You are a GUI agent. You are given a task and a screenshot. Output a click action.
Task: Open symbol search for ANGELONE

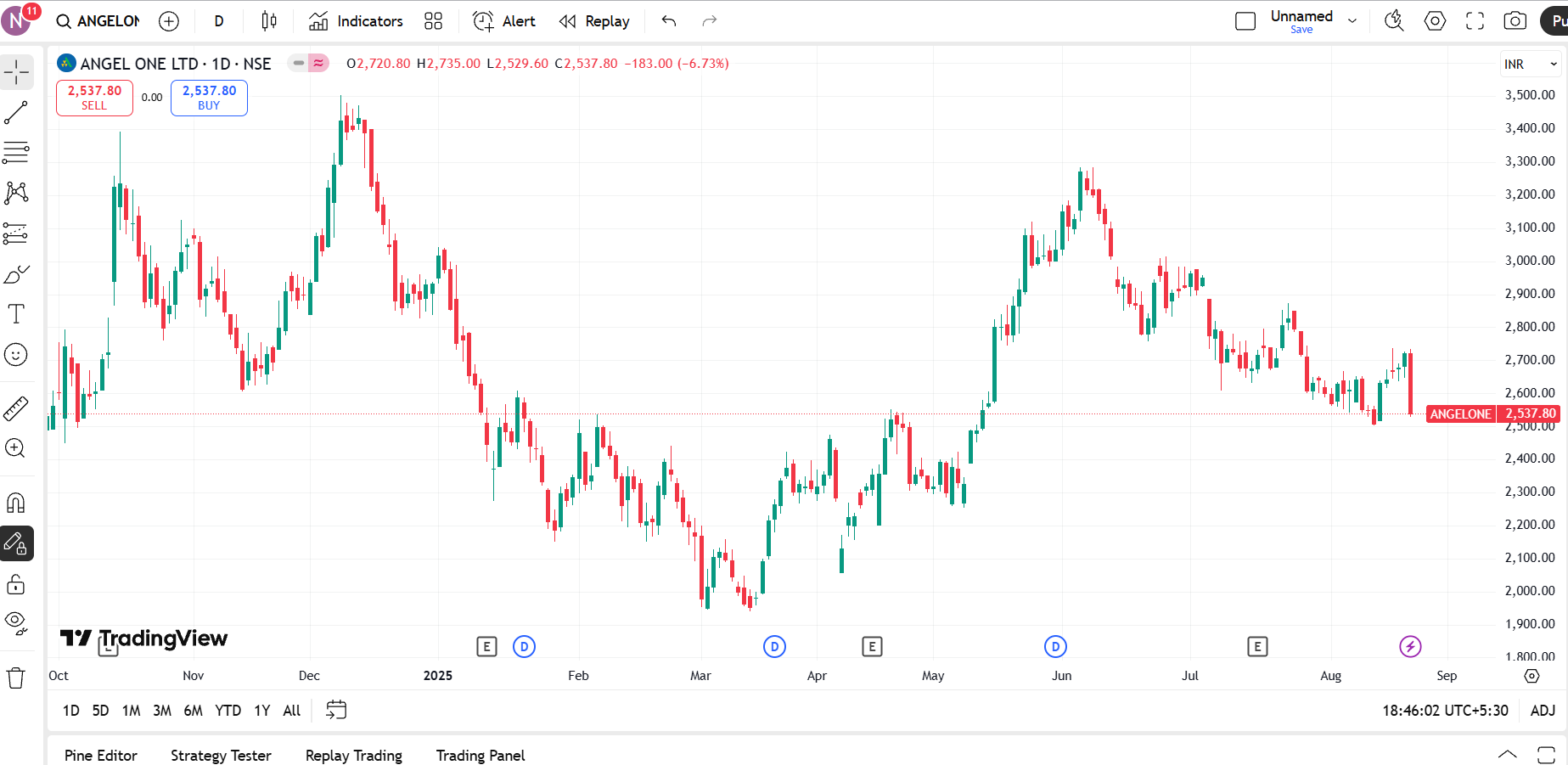[x=98, y=21]
